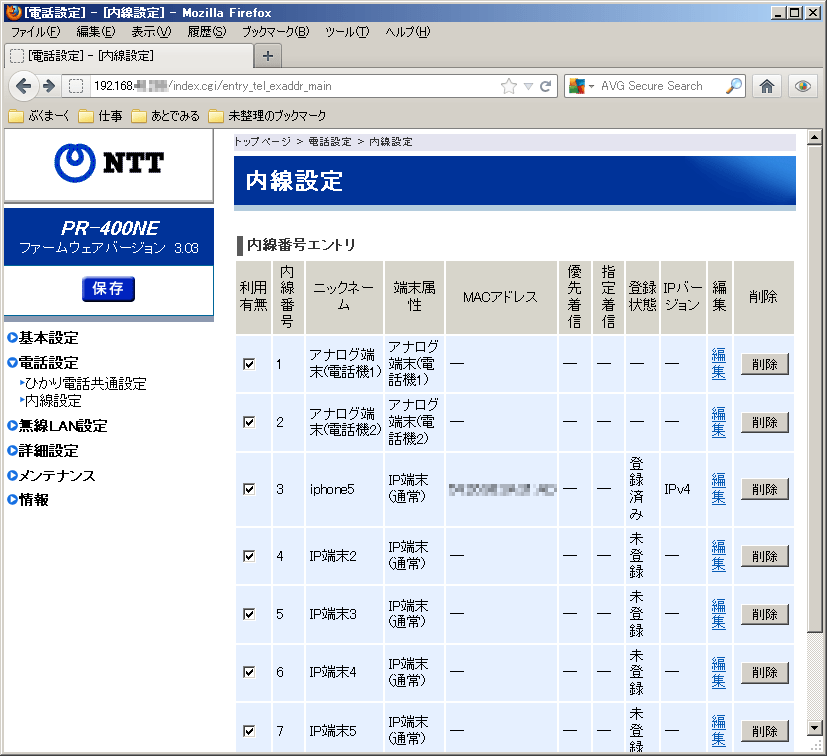Open the 未整理のブックマーク folder

pos(267,116)
